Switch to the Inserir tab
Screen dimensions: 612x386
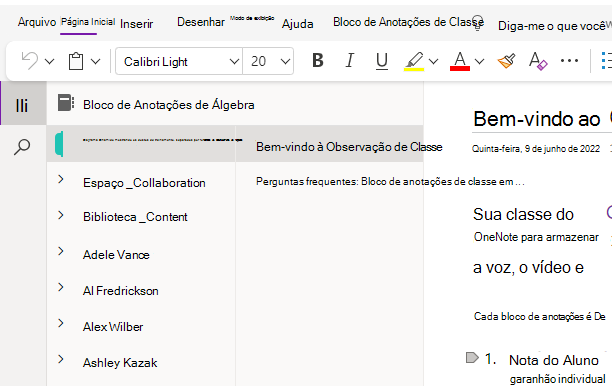(x=137, y=24)
